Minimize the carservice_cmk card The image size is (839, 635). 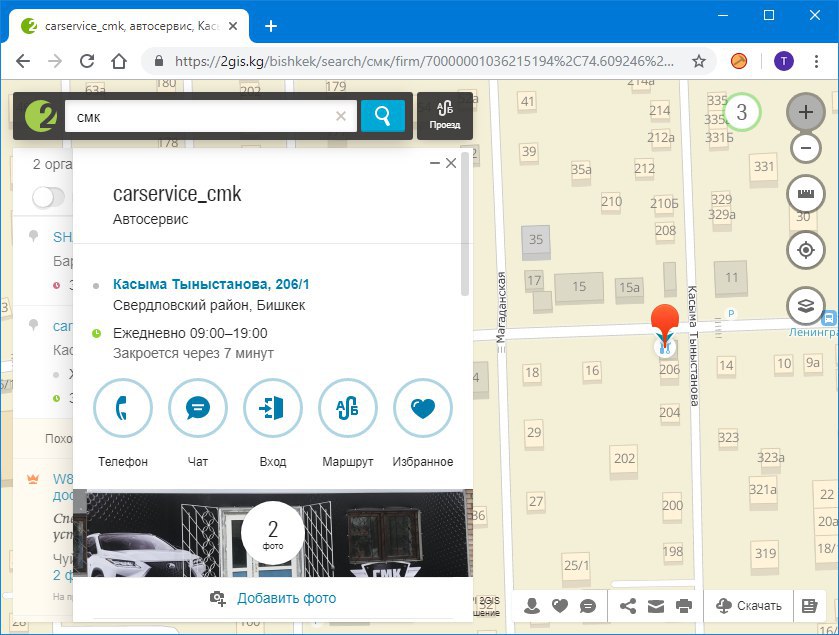point(435,163)
